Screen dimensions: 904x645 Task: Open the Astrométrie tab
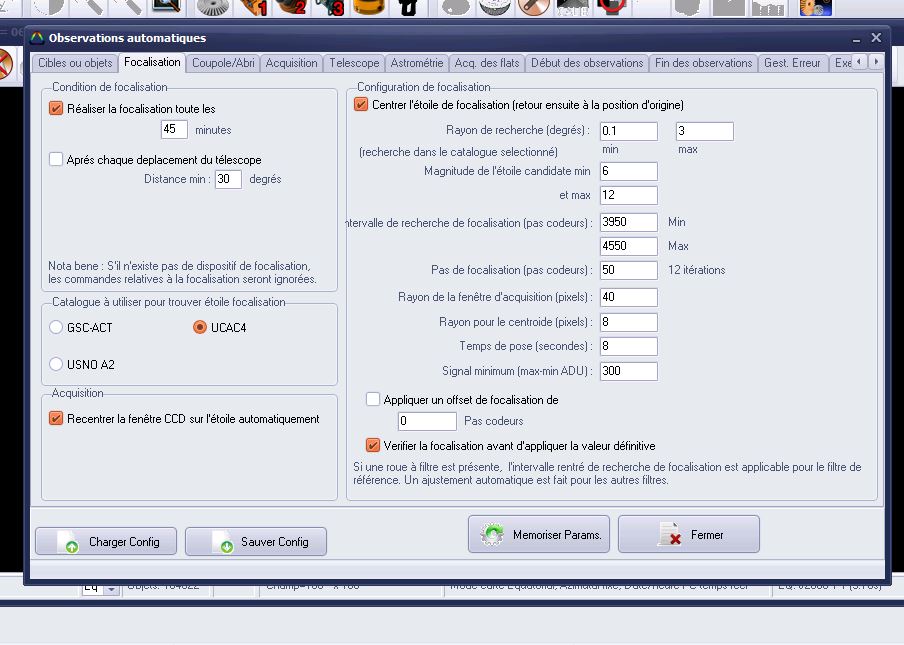click(x=416, y=63)
